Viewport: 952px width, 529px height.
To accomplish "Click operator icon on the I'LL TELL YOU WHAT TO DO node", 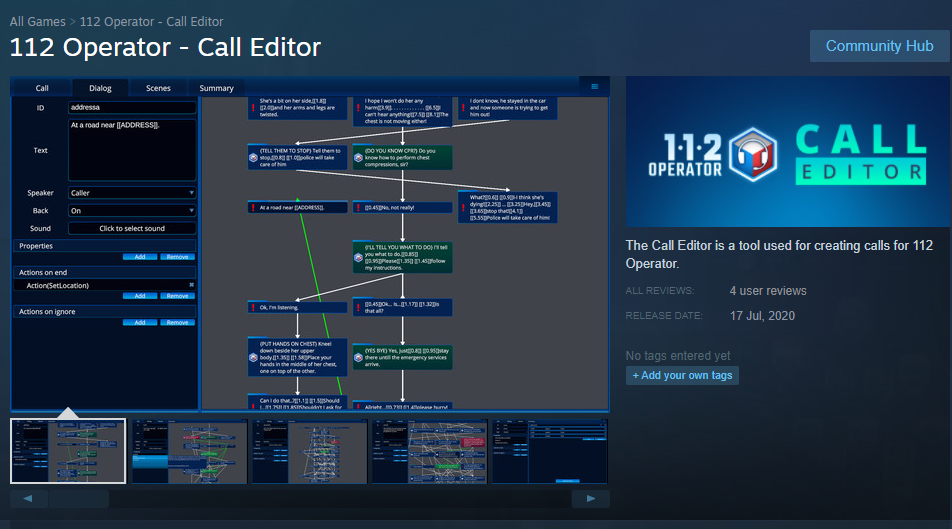I will 358,258.
